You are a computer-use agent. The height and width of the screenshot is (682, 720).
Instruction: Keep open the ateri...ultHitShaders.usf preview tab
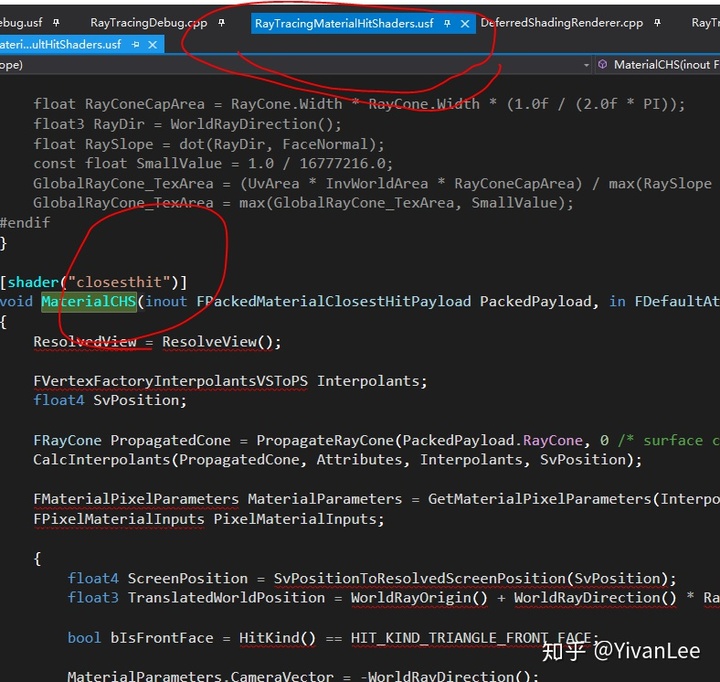(135, 45)
